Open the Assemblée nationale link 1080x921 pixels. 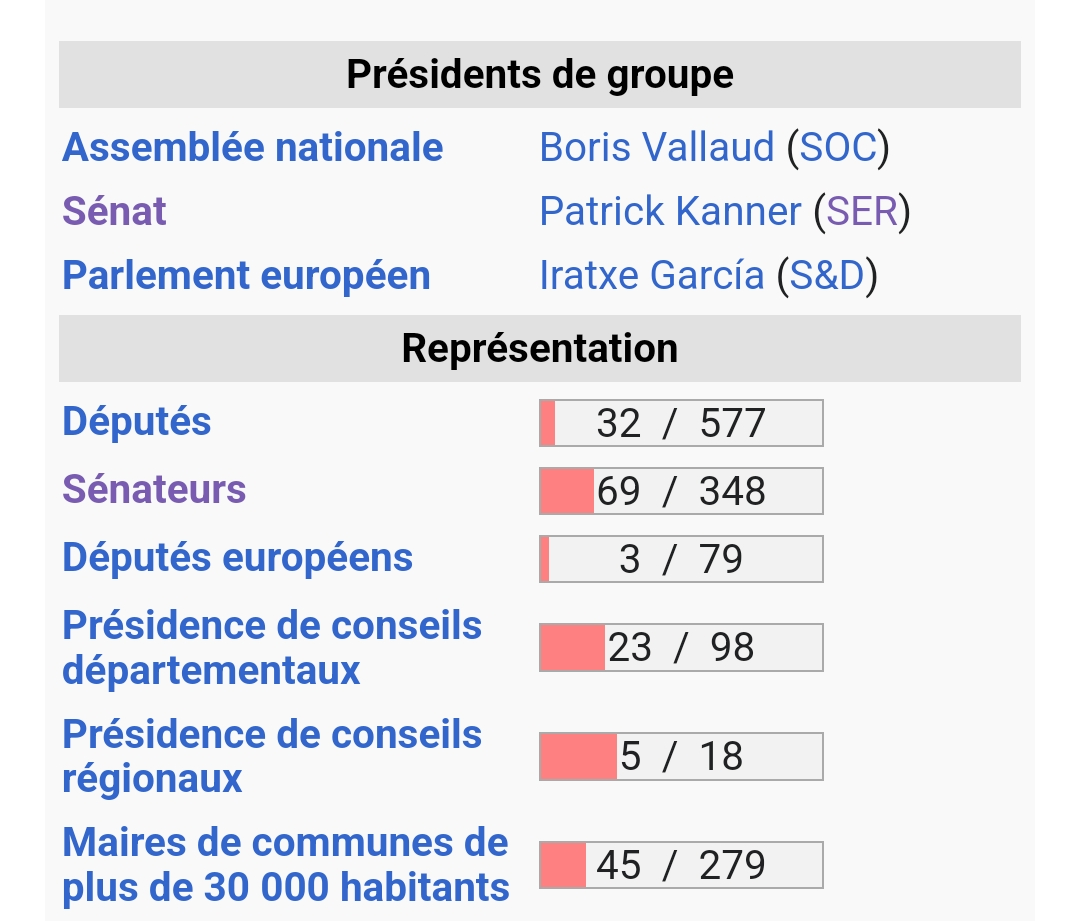coord(253,147)
